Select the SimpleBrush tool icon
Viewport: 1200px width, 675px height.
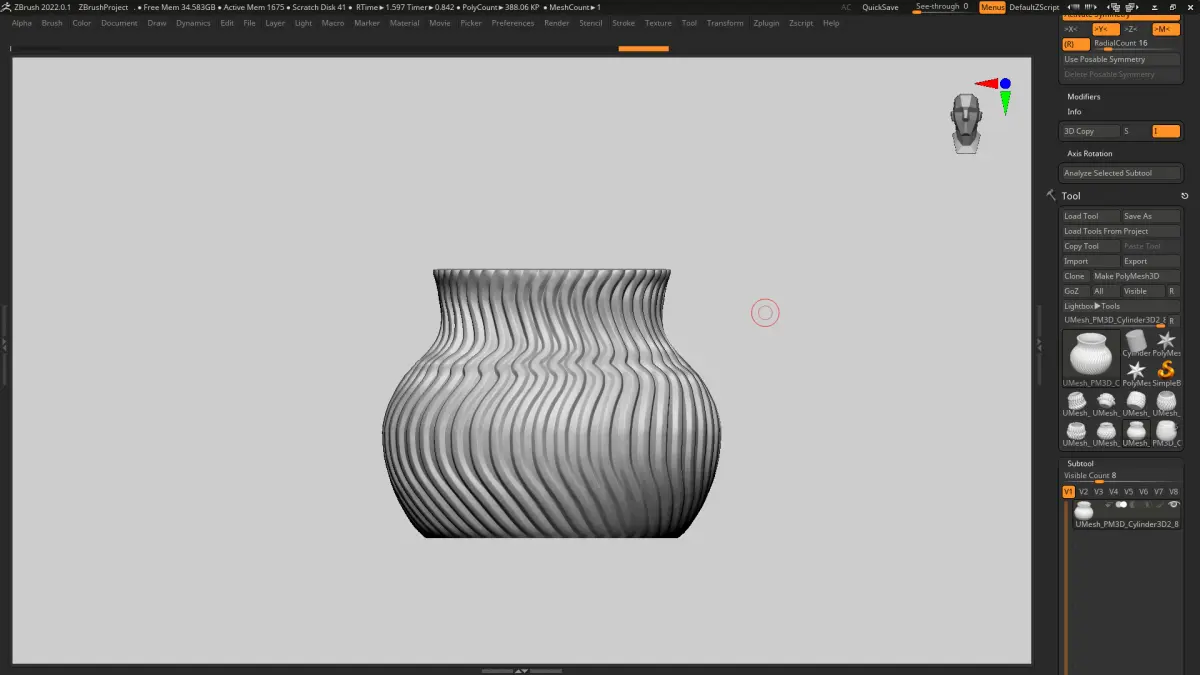tap(1166, 372)
